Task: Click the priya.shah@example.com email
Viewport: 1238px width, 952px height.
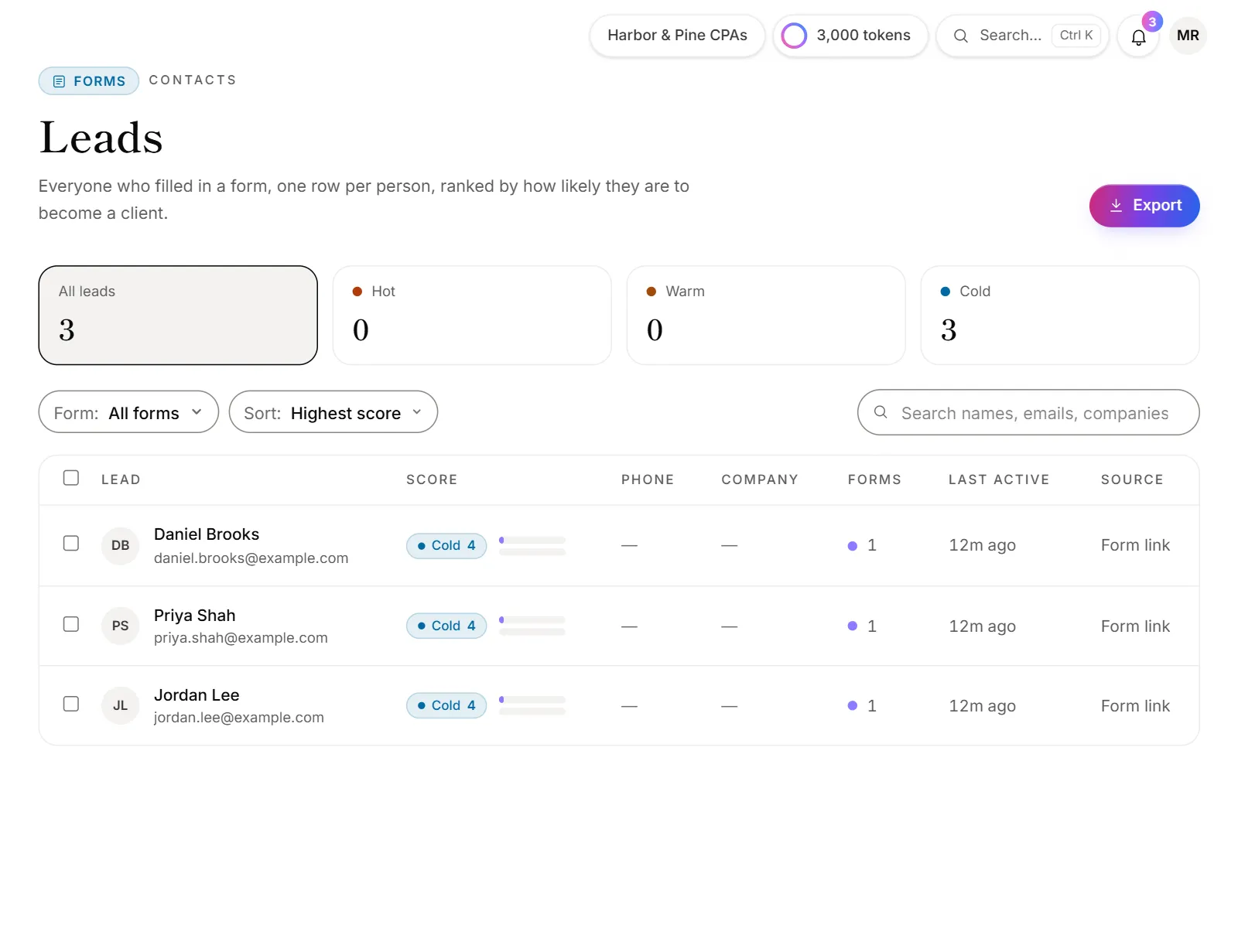Action: tap(241, 638)
